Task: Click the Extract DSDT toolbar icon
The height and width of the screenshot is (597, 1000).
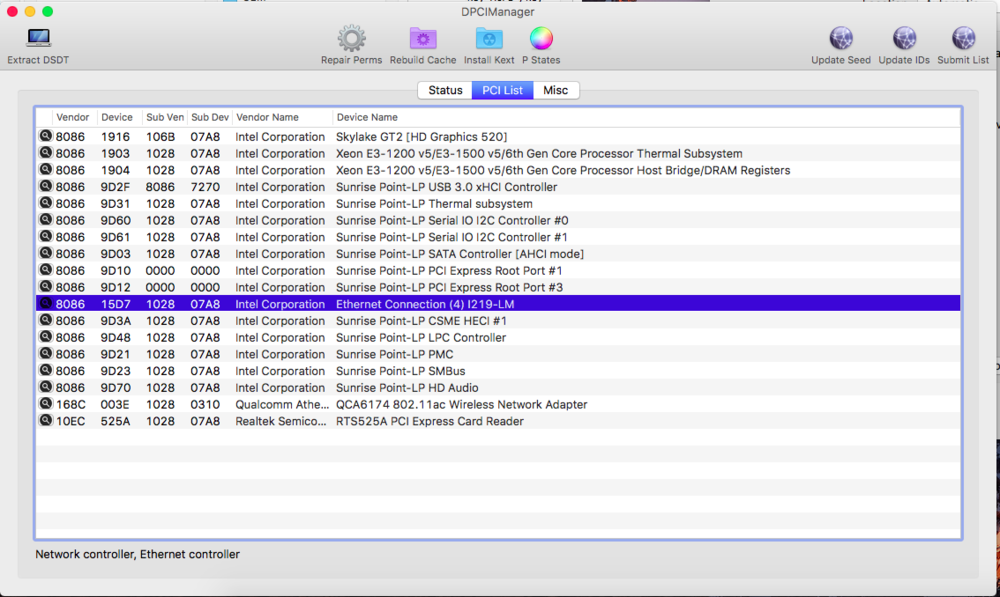Action: (38, 39)
